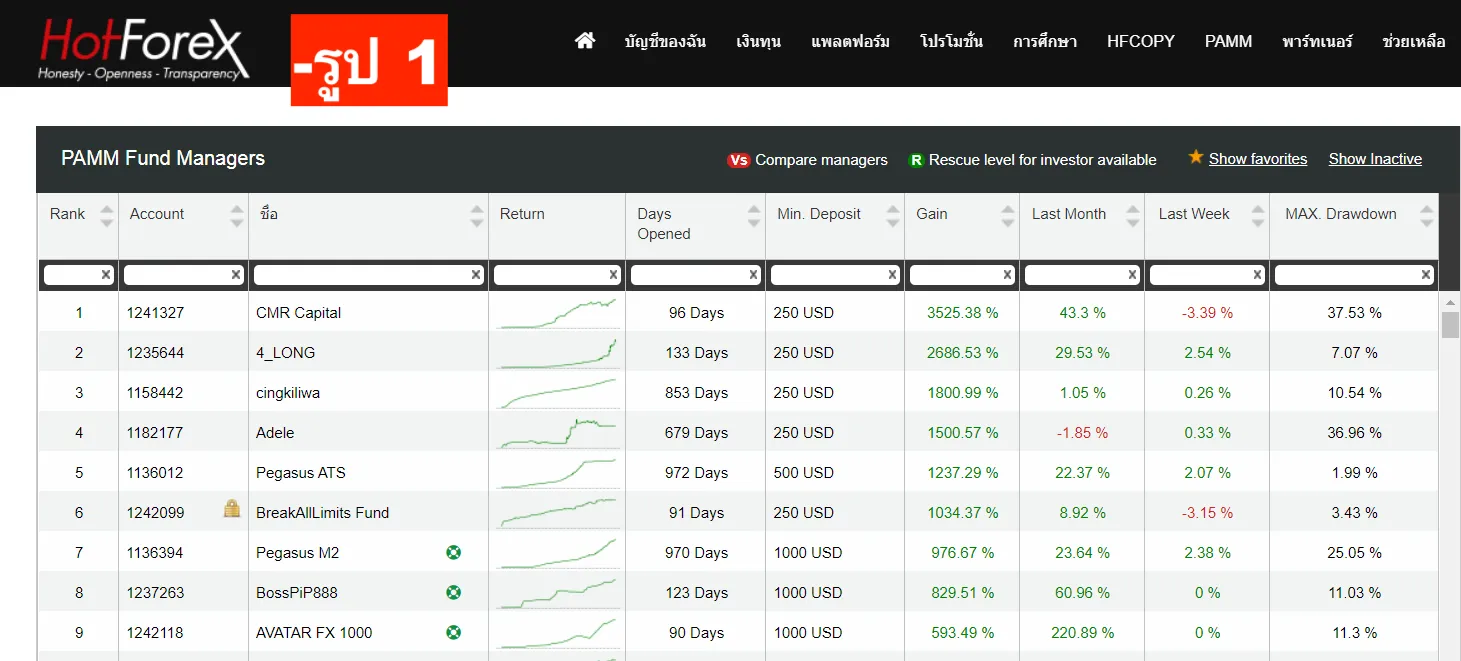Click the 500 USD minimum deposit cell
The image size is (1461, 661).
click(803, 473)
